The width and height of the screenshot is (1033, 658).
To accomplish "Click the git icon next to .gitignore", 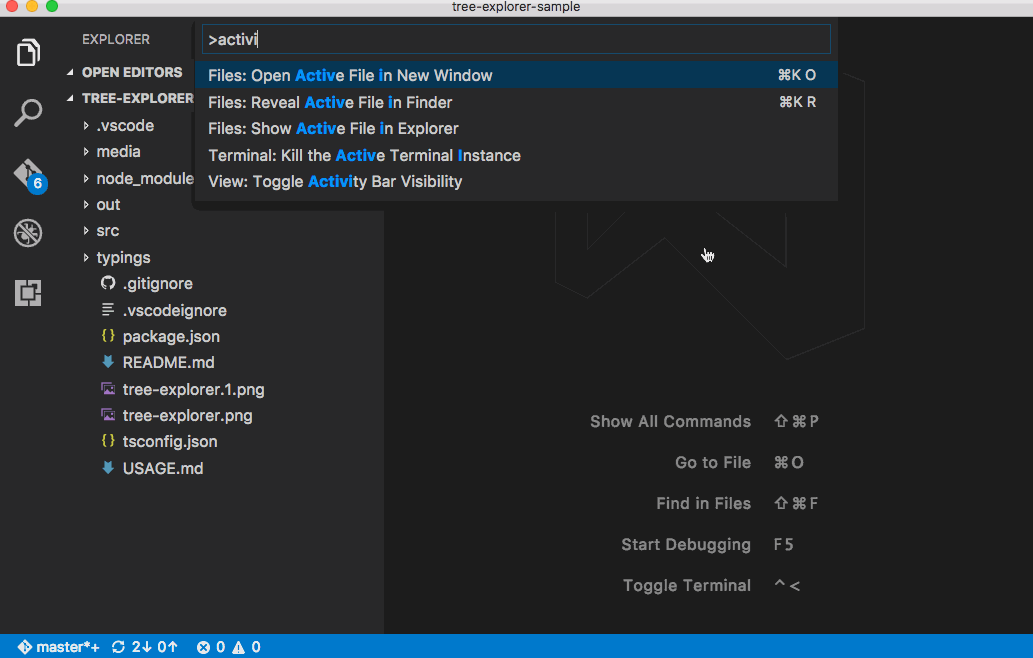I will tap(107, 283).
